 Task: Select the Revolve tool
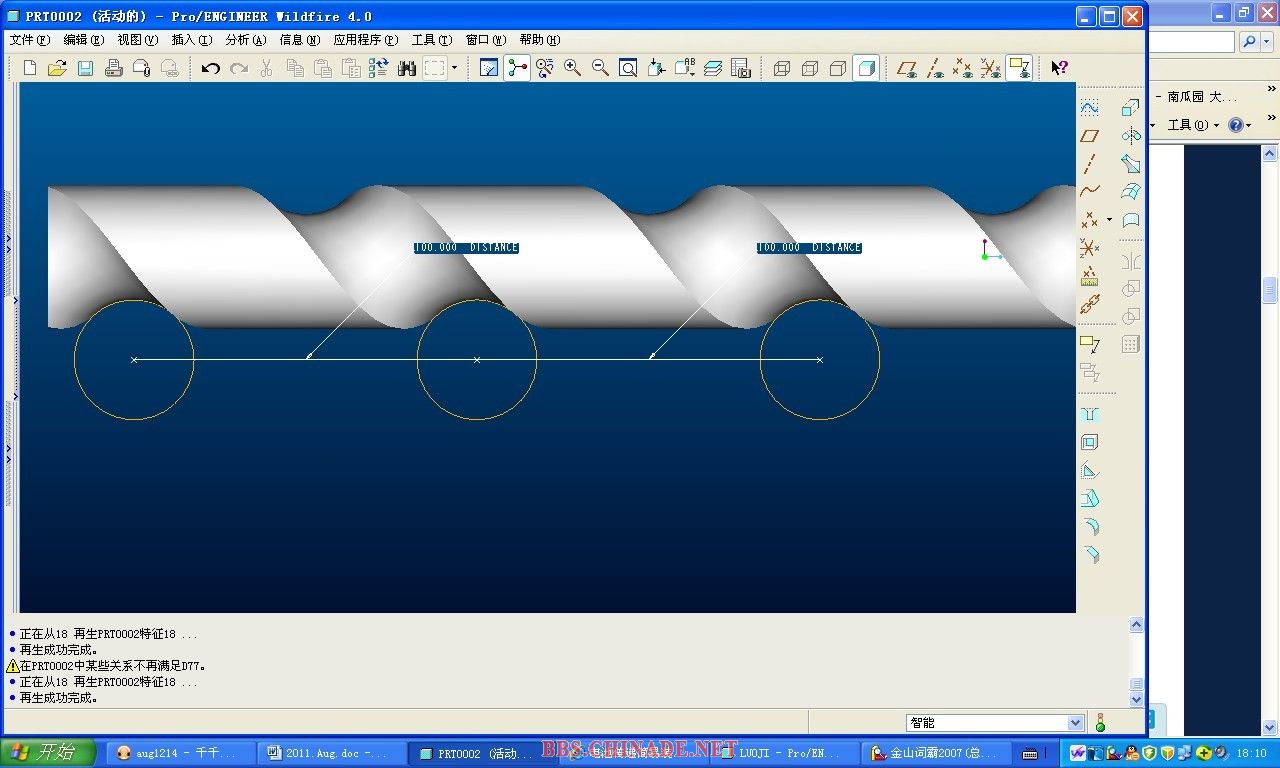pos(1131,135)
